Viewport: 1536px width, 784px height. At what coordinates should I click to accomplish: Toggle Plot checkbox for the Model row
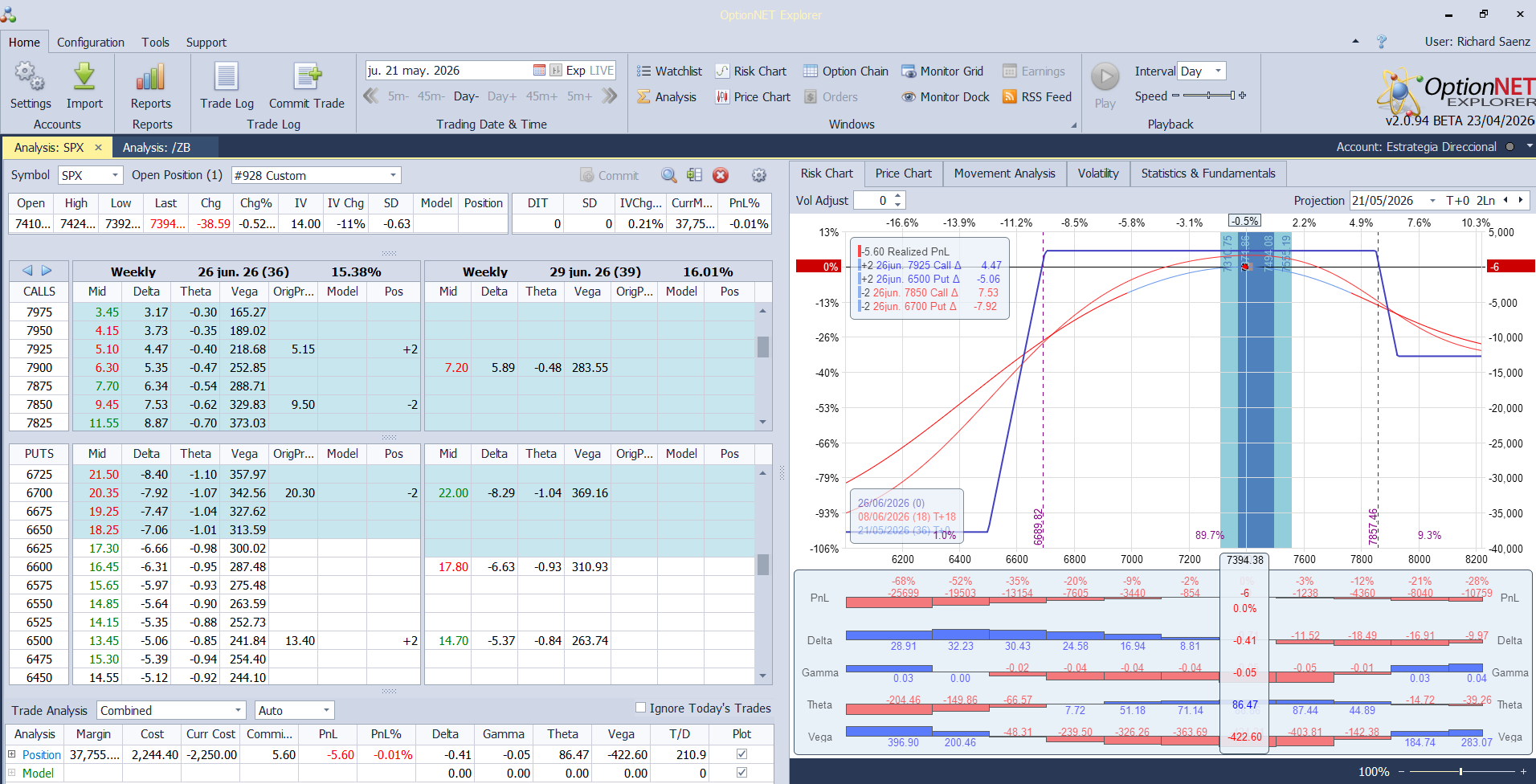[741, 773]
